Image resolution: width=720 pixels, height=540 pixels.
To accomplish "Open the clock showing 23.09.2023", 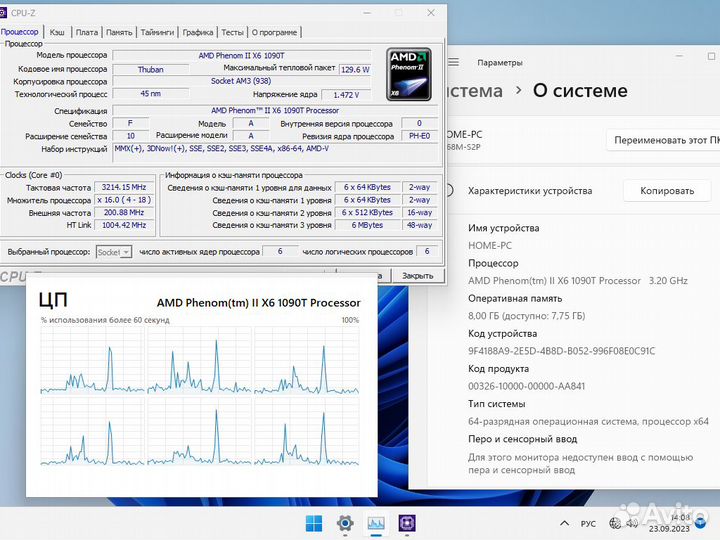I will click(669, 523).
